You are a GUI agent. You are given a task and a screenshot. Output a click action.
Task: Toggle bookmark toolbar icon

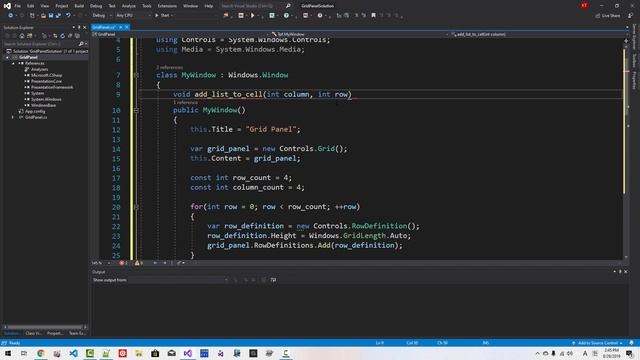[x=373, y=16]
